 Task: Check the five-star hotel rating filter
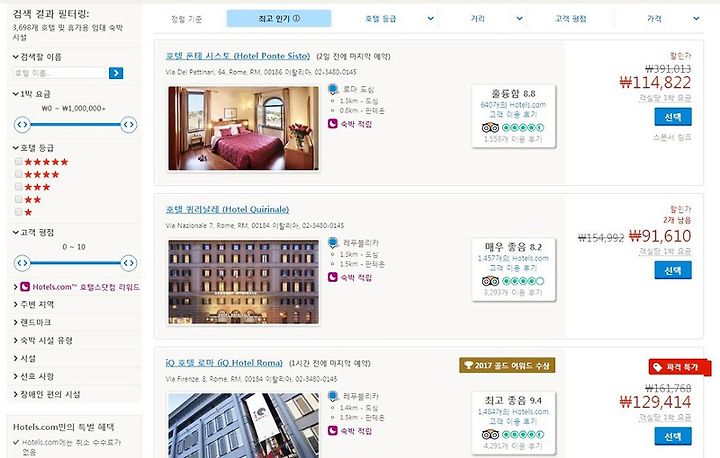(18, 161)
